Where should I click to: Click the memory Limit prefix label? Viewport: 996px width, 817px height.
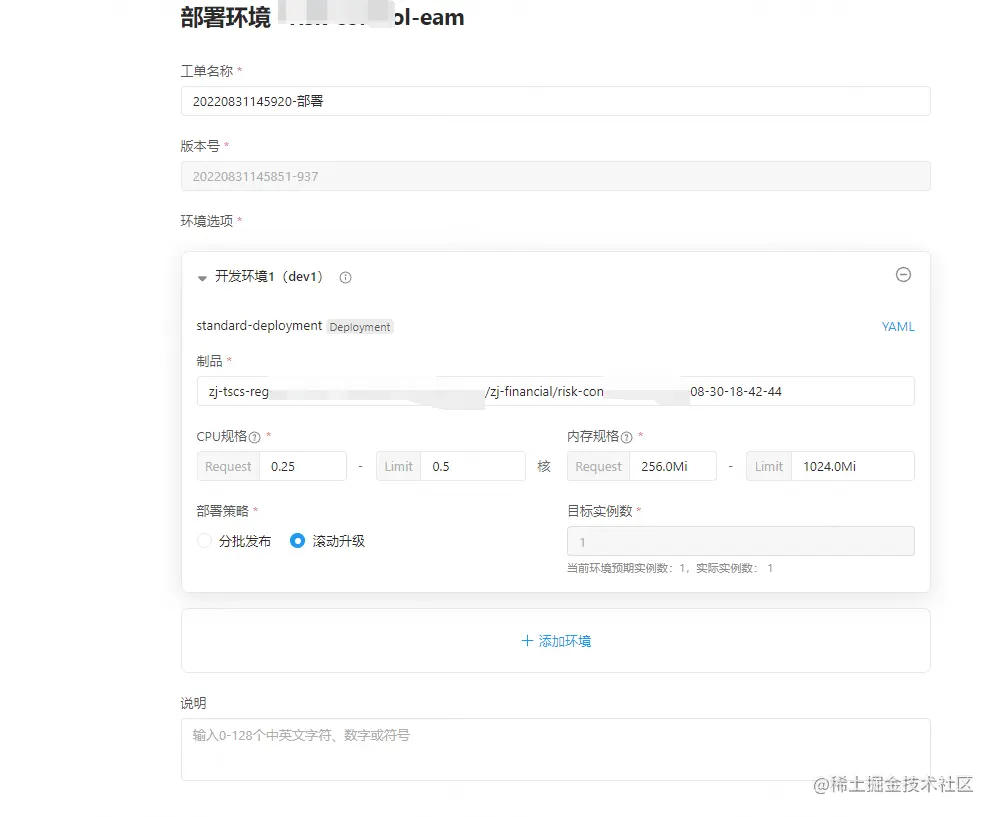769,466
